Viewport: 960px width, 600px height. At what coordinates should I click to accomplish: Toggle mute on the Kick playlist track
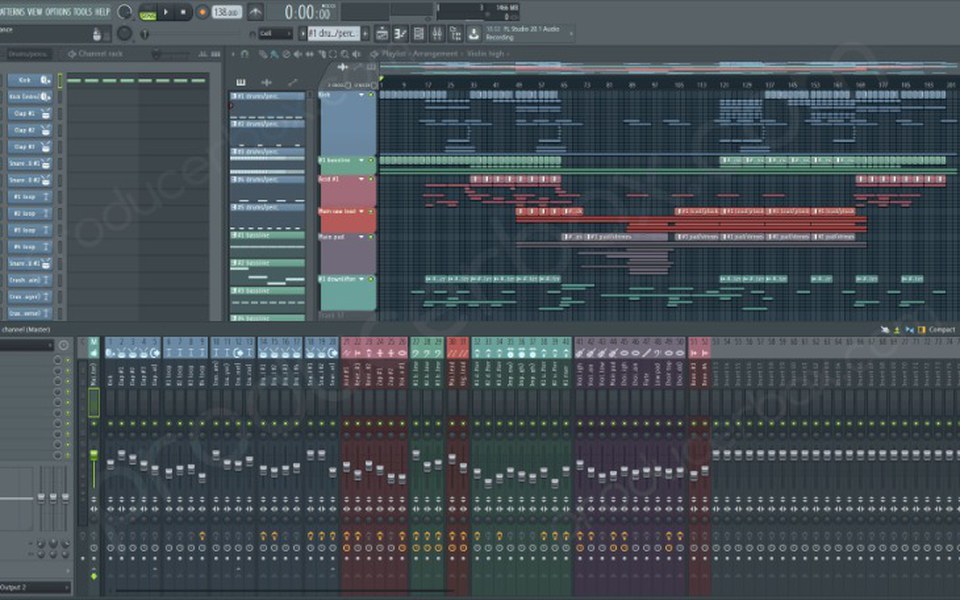pos(371,95)
